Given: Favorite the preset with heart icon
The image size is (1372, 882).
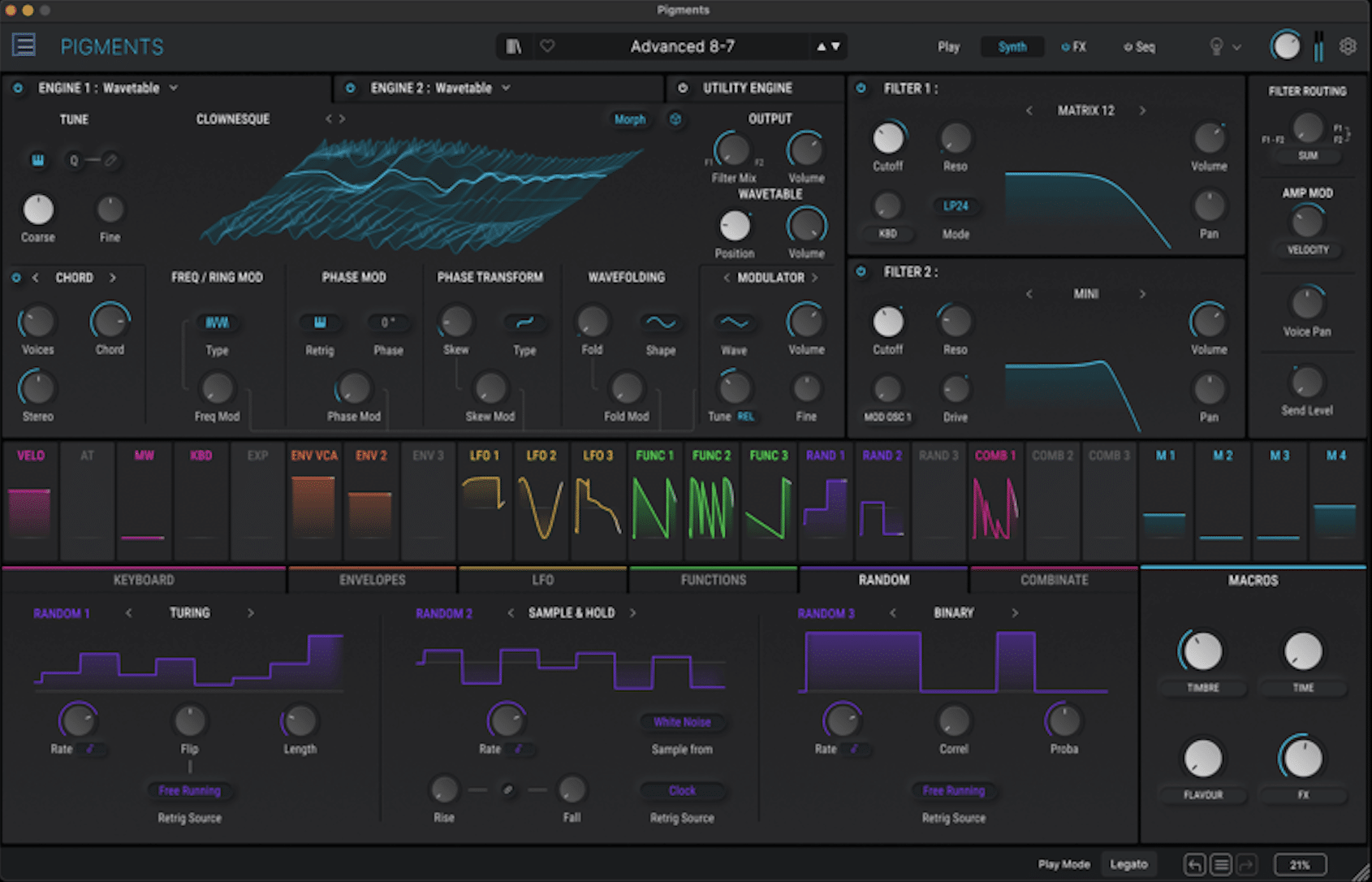Looking at the screenshot, I should pos(548,46).
